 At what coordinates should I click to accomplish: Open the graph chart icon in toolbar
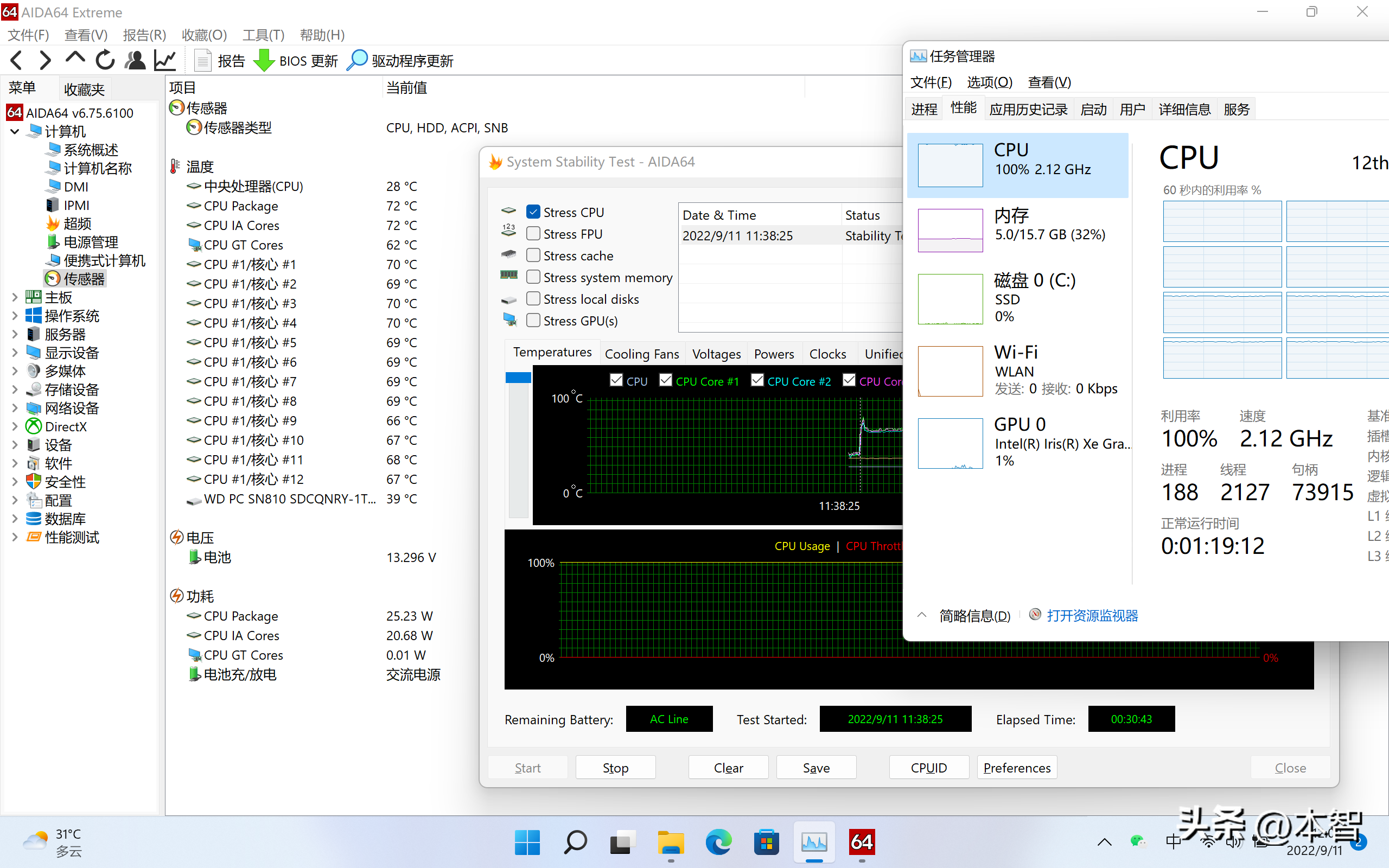[x=165, y=60]
